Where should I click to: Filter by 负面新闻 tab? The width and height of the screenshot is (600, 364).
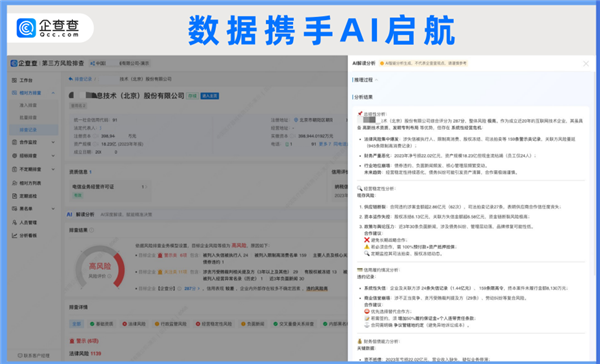253,324
